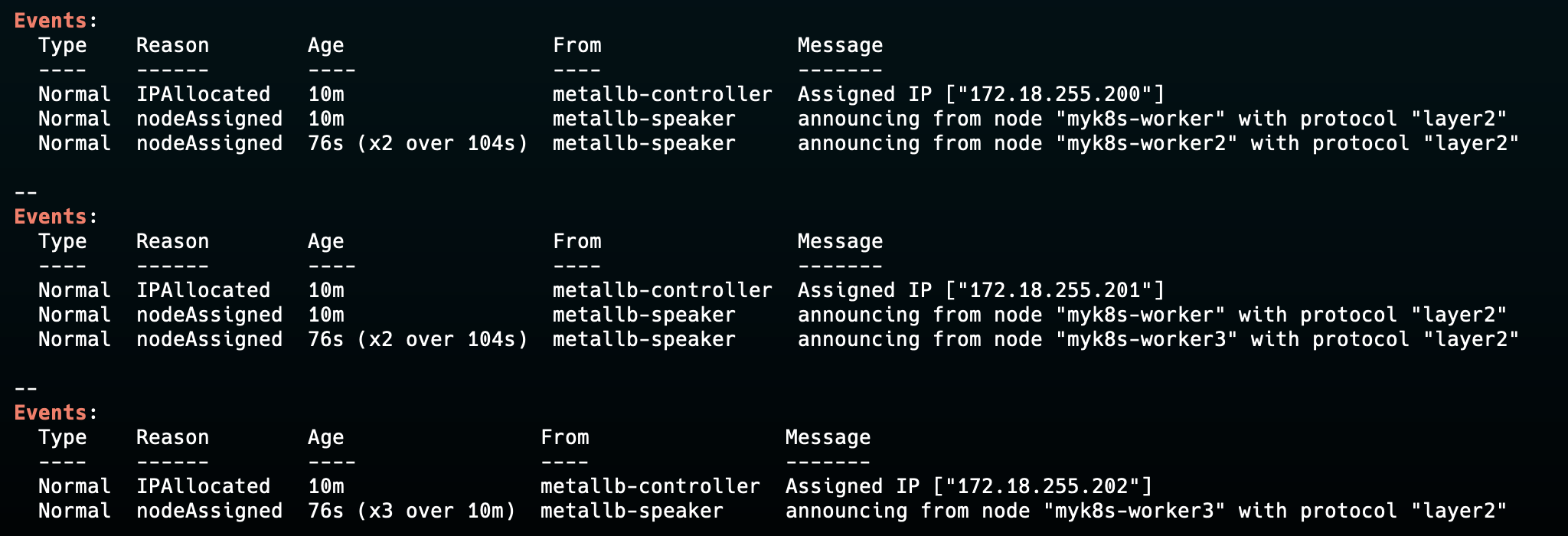Click the first Events heading
The width and height of the screenshot is (1568, 536).
pyautogui.click(x=51, y=21)
